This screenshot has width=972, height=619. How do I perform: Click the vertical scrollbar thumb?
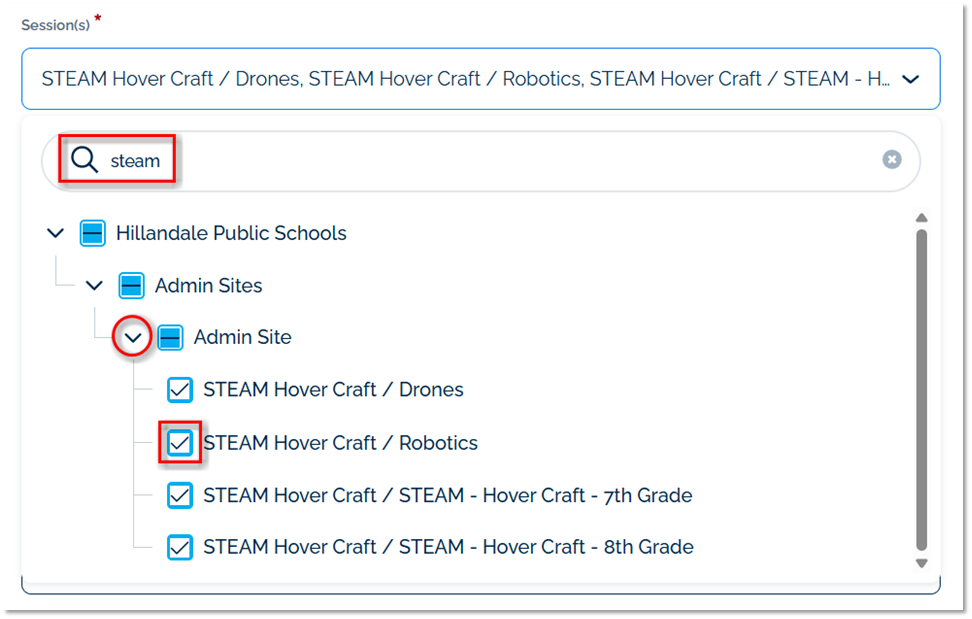921,390
